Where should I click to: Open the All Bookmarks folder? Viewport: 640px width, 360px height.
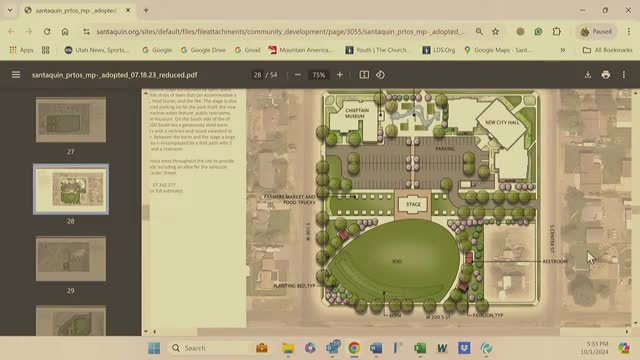coord(607,50)
